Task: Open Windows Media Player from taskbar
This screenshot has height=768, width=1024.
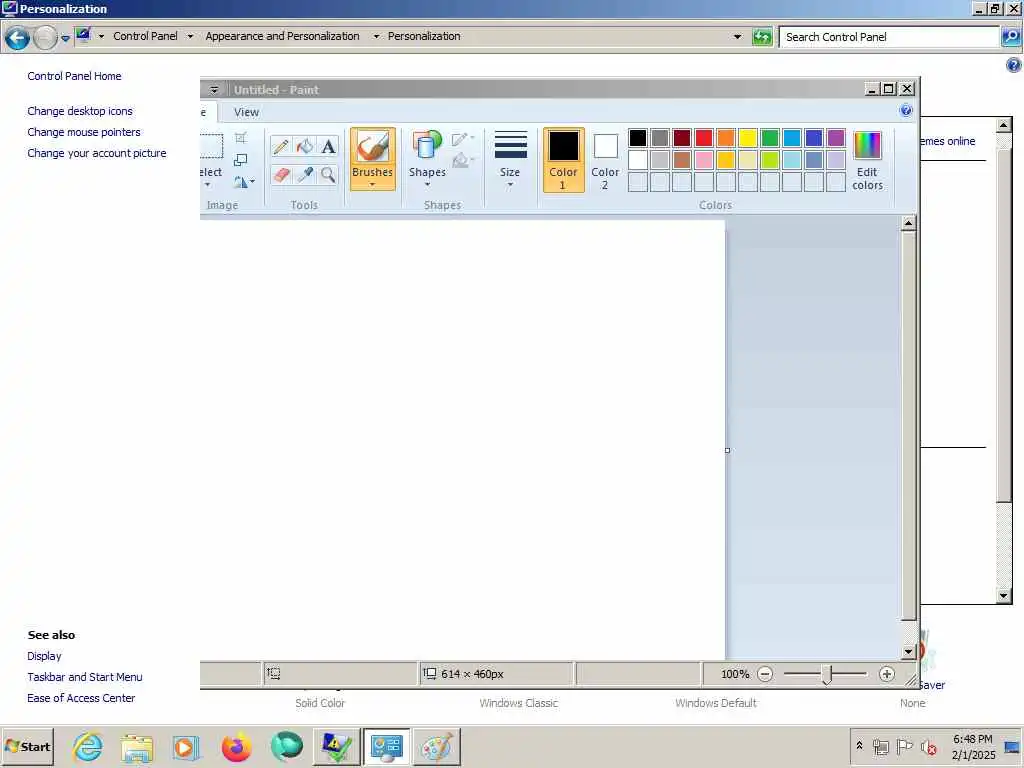Action: (186, 746)
